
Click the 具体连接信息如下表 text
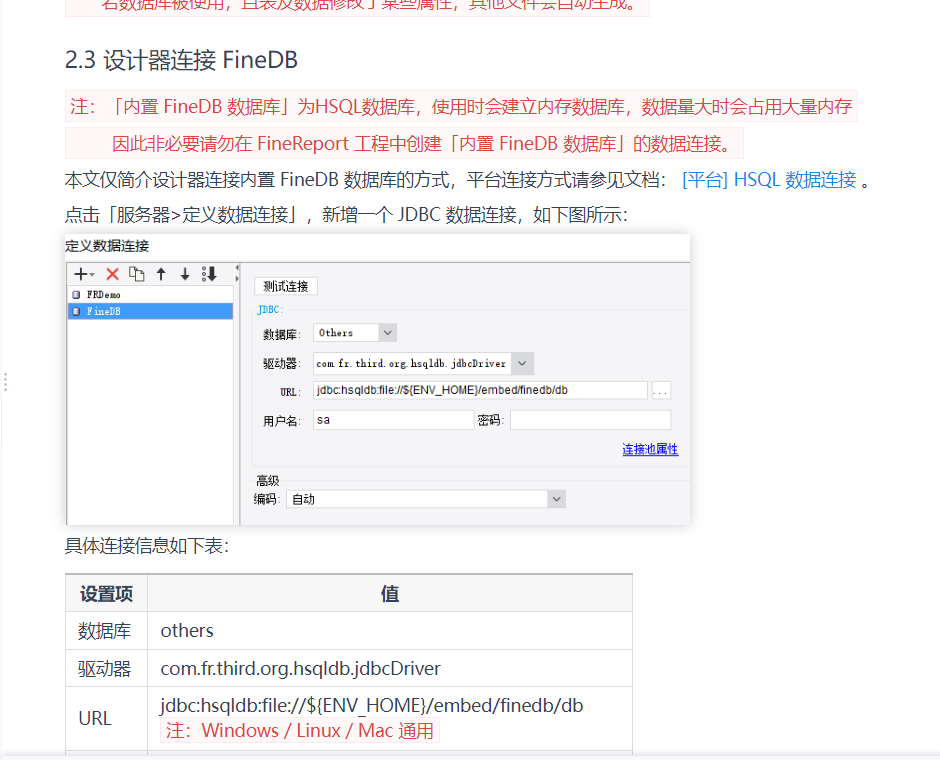click(147, 546)
